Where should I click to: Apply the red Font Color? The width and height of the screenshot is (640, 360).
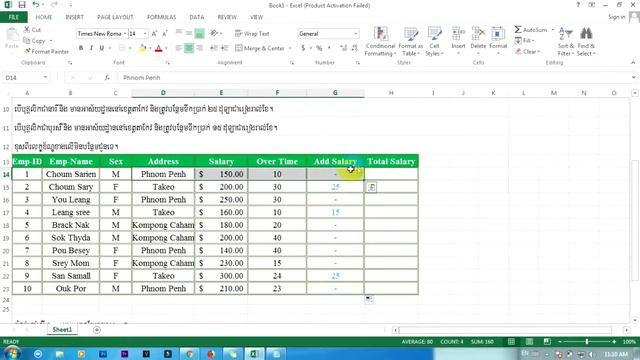click(159, 48)
